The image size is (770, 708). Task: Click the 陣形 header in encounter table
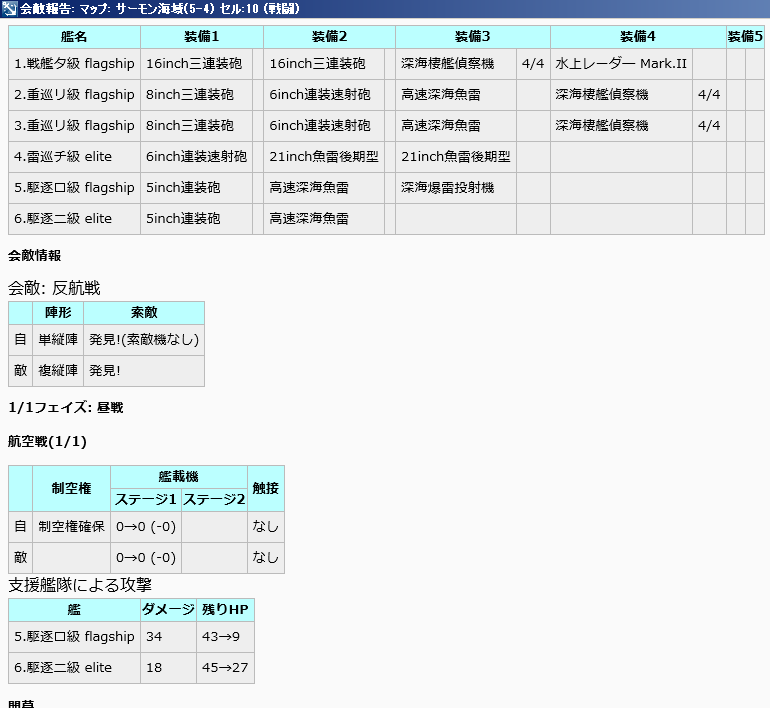click(58, 313)
